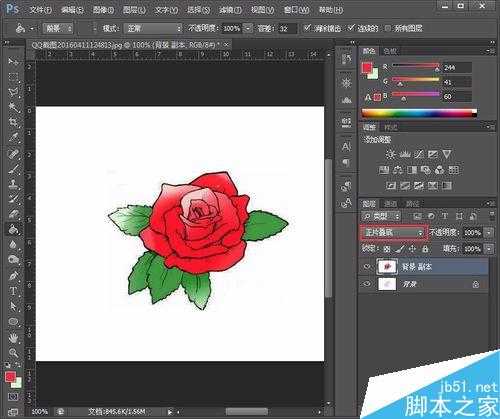500x419 pixels.
Task: Select the Eraser tool
Action: click(13, 214)
